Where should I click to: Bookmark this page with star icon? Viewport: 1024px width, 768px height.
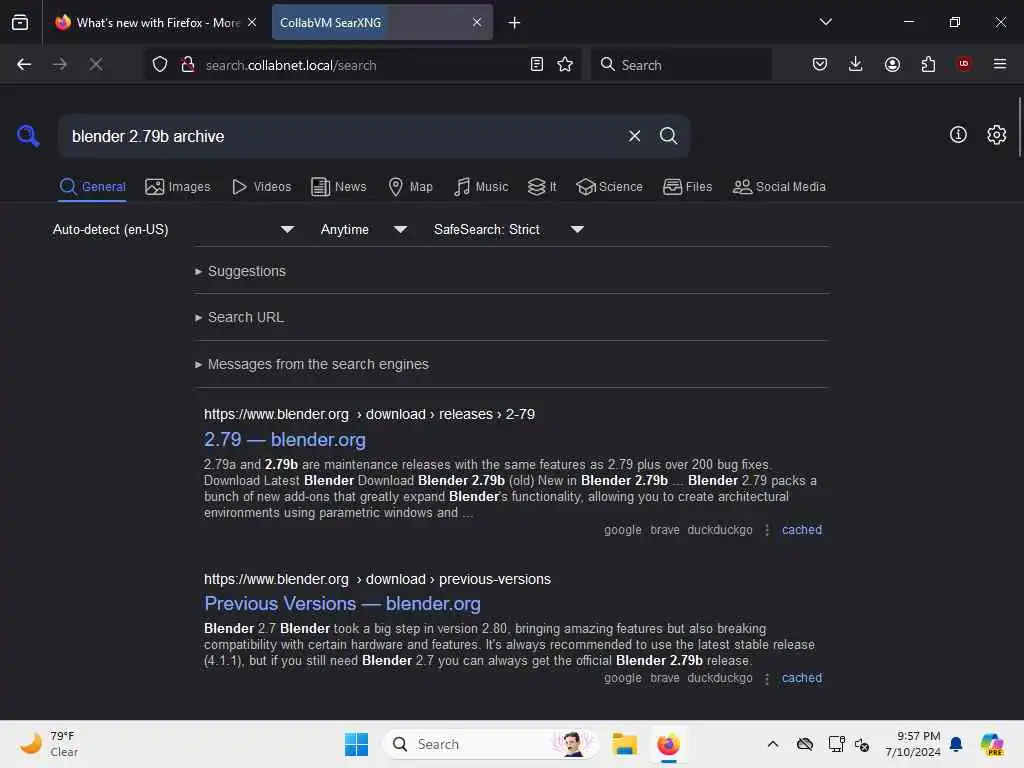[x=565, y=64]
